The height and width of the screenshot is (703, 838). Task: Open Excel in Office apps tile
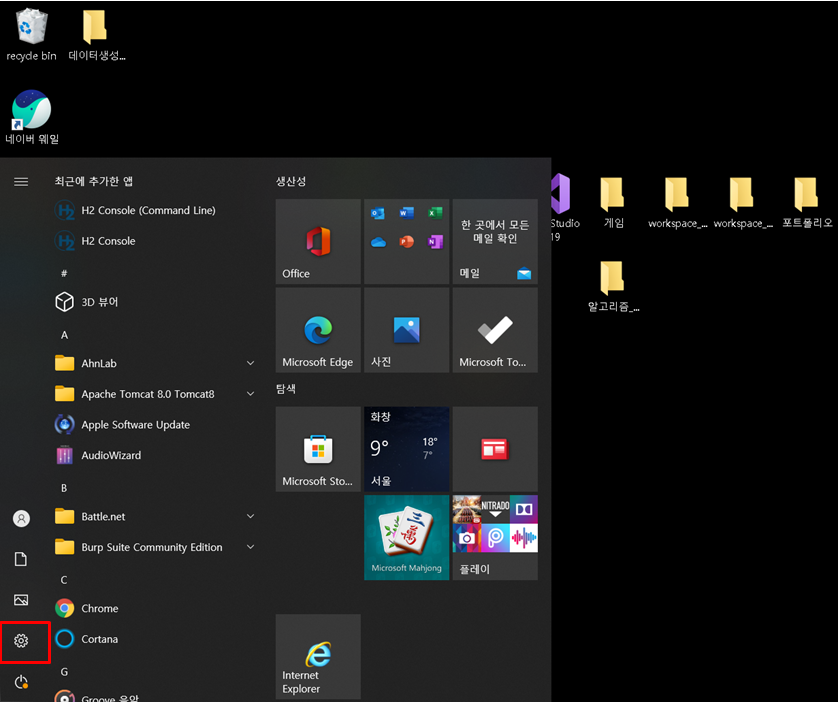[435, 214]
